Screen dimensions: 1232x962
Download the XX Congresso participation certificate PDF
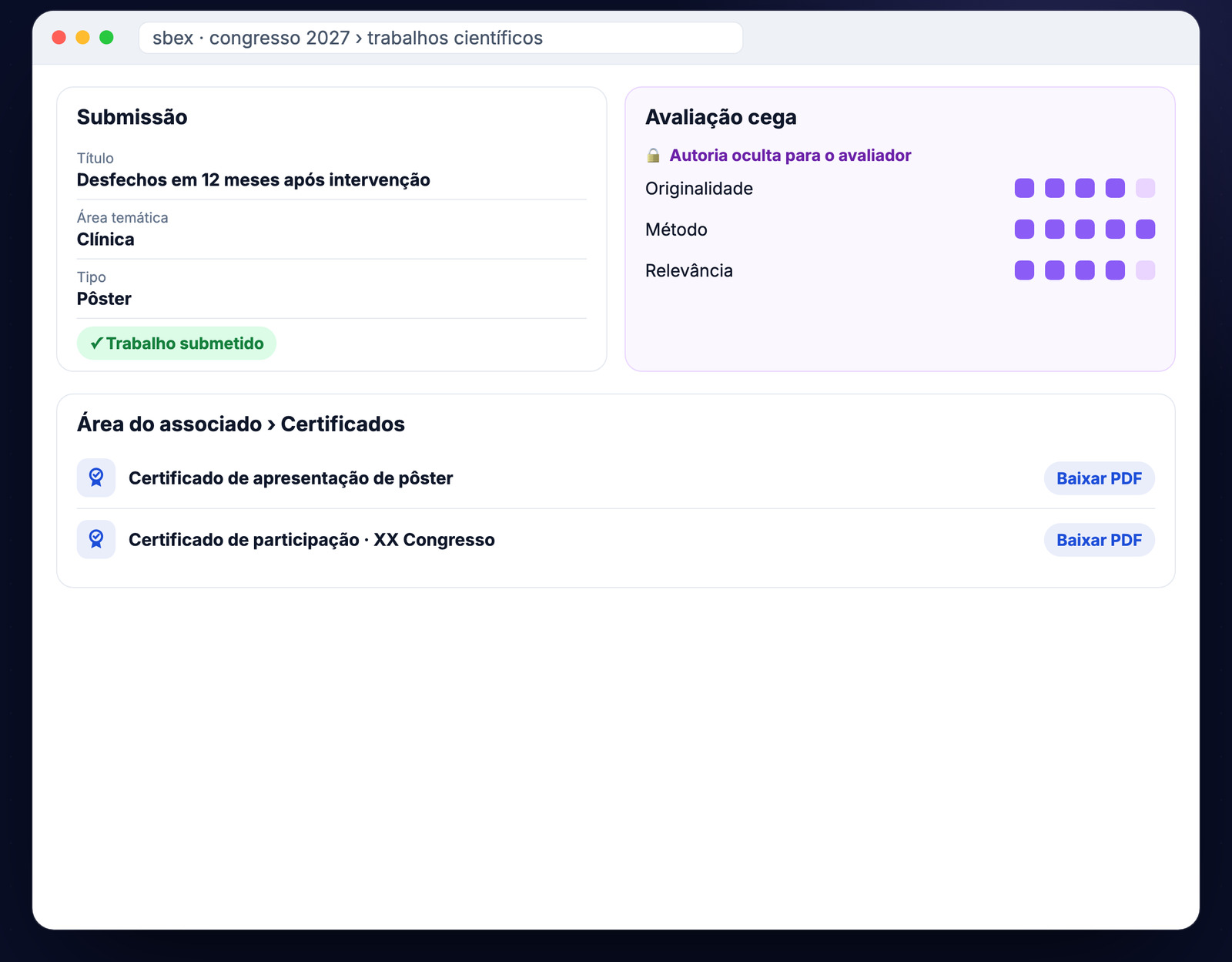(x=1099, y=540)
